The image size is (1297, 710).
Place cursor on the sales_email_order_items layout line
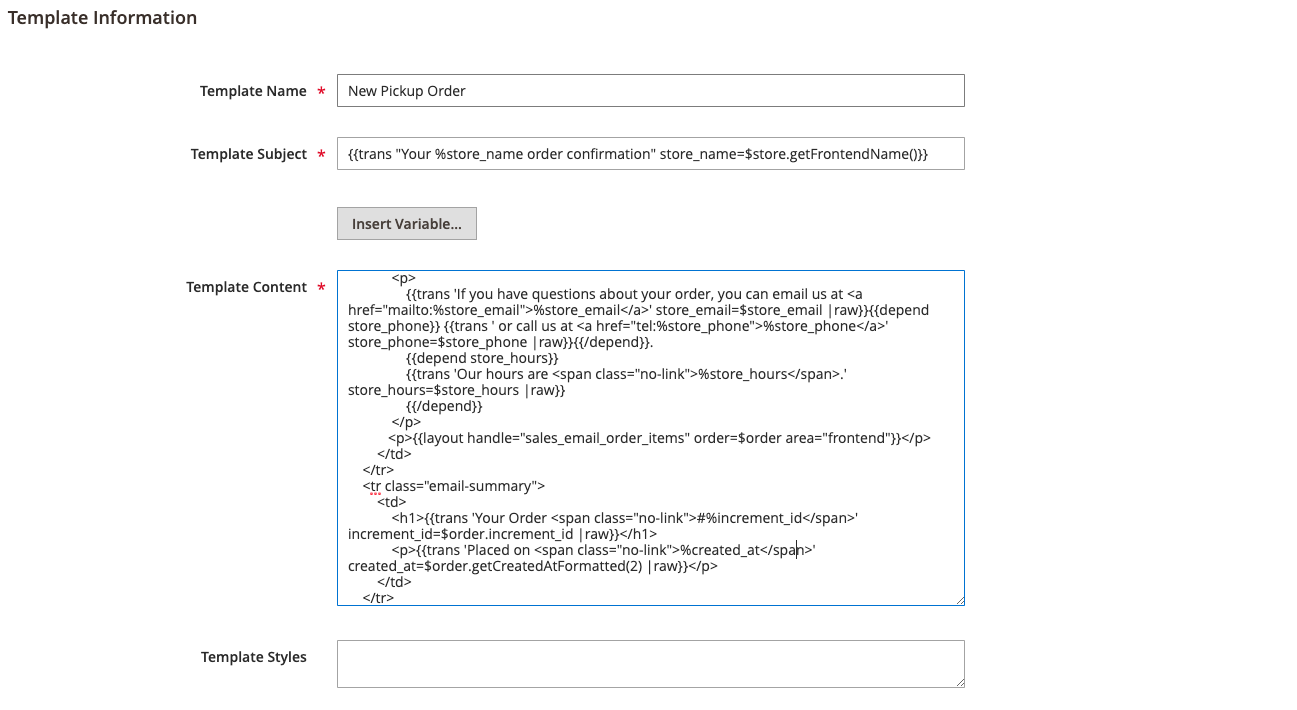pos(660,438)
